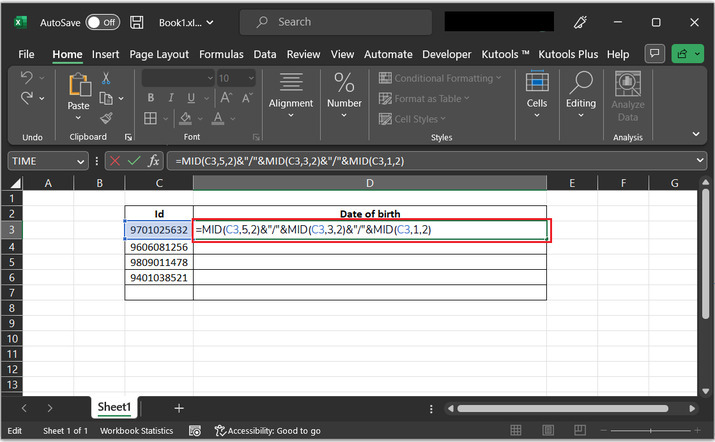Apply the Font Color swatch
This screenshot has height=442, width=715.
tap(218, 119)
